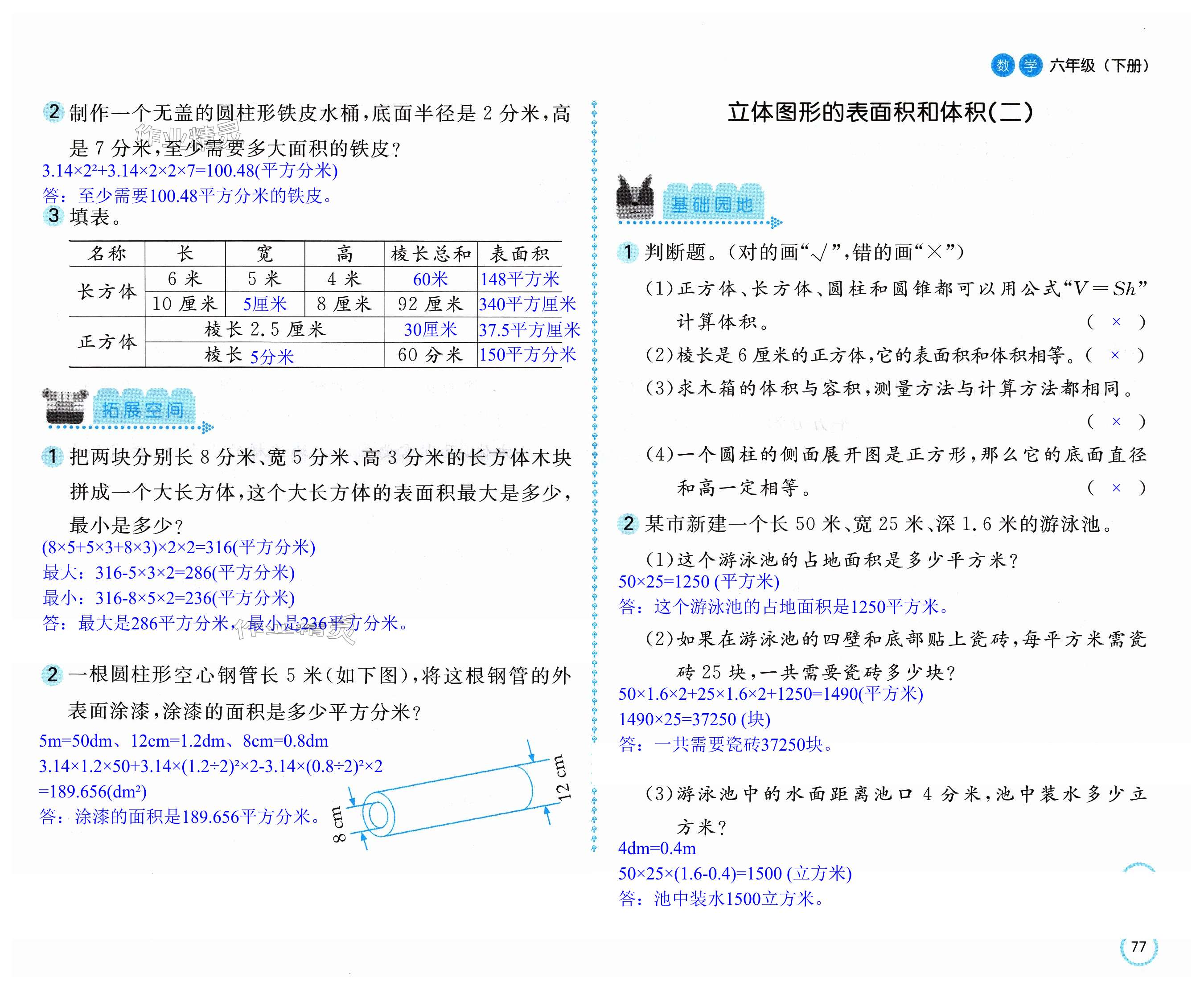Click the formula 50×1.6×2+25×1.6×2+1250=1490
The width and height of the screenshot is (1204, 990).
pyautogui.click(x=771, y=694)
